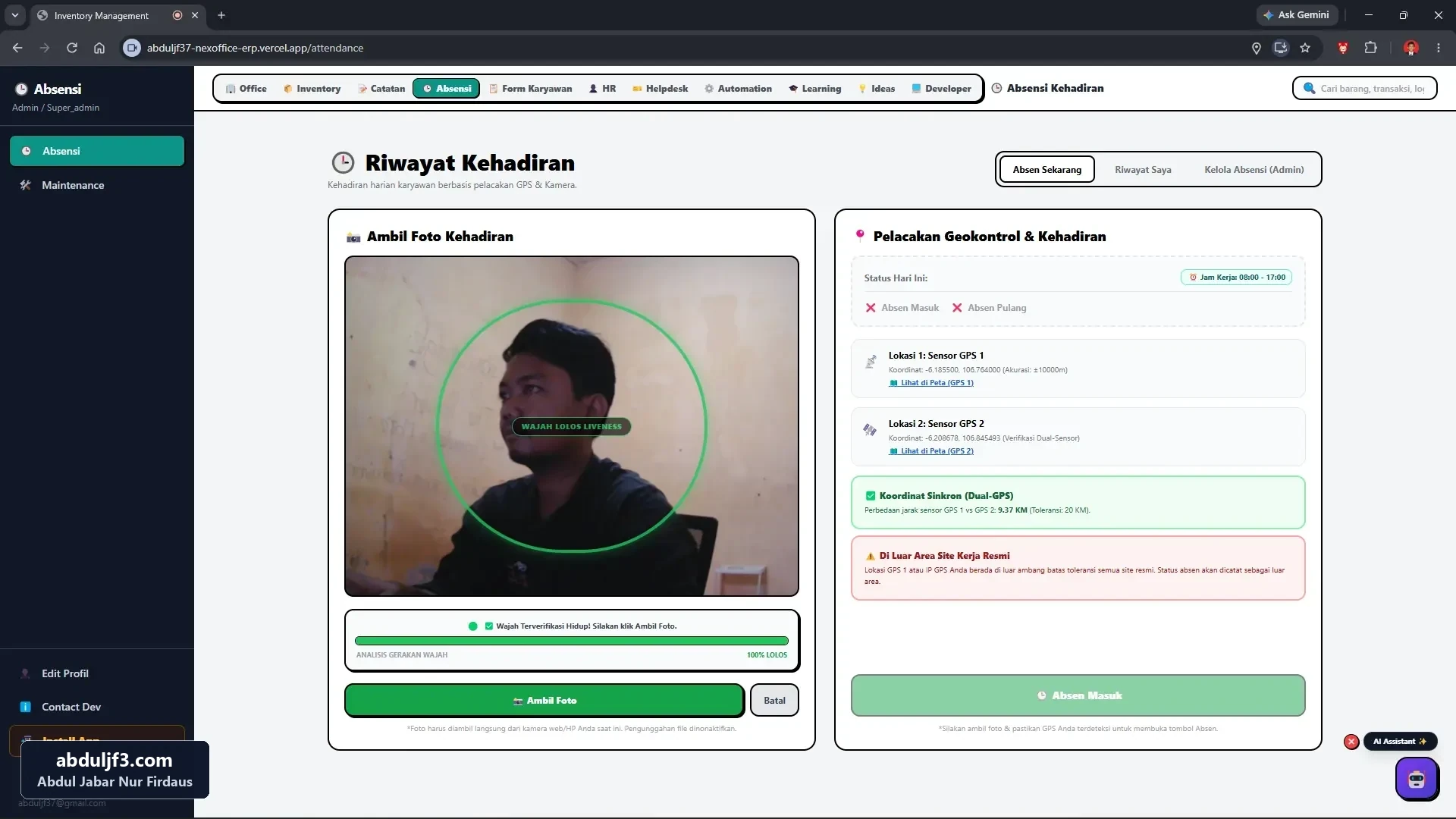Open Lihat di Peta (GPS 1) link
Viewport: 1456px width, 819px height.
point(931,383)
